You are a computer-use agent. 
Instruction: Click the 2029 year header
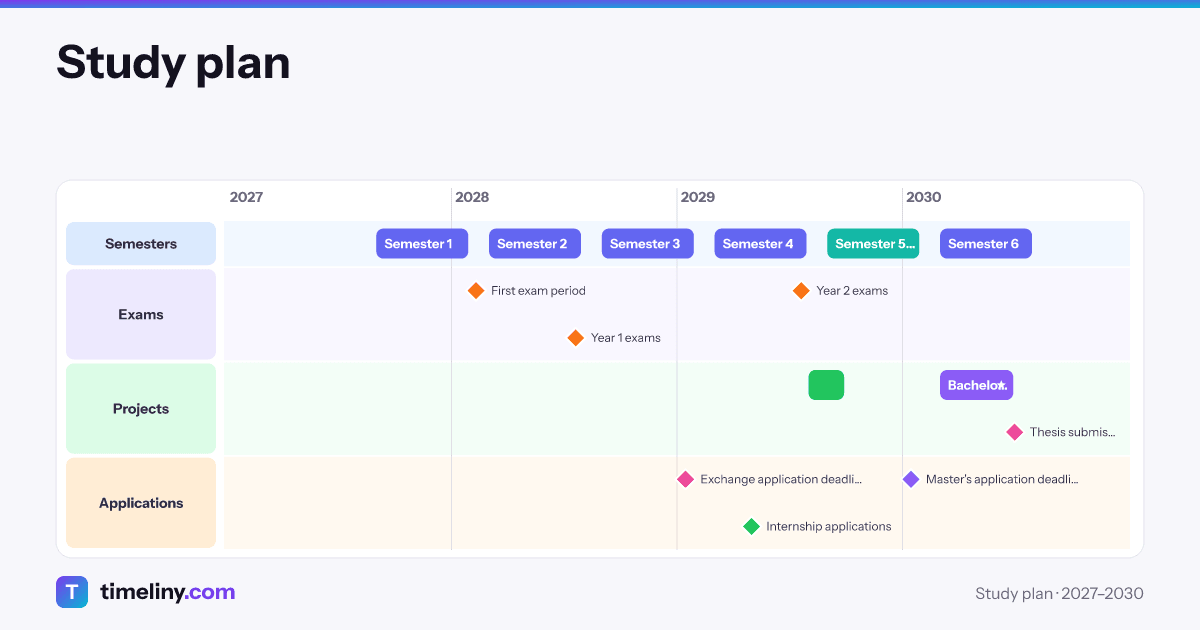[698, 197]
